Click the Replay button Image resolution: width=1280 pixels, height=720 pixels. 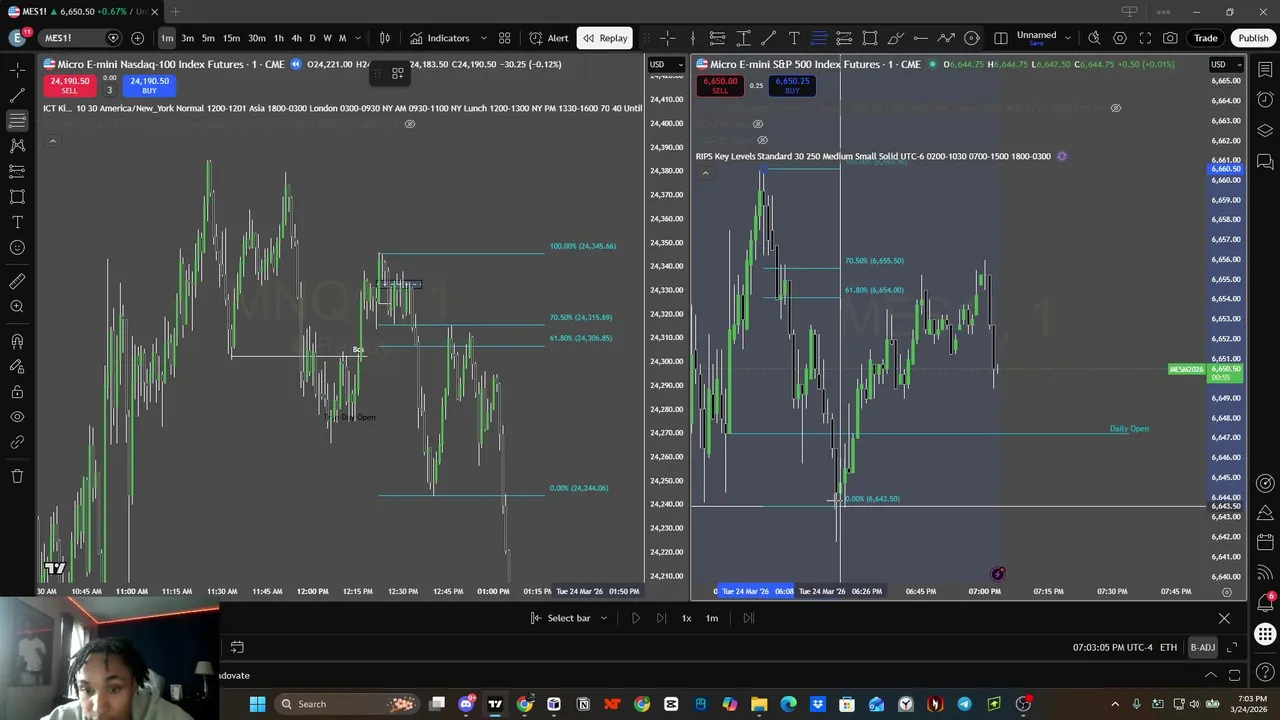[x=605, y=38]
